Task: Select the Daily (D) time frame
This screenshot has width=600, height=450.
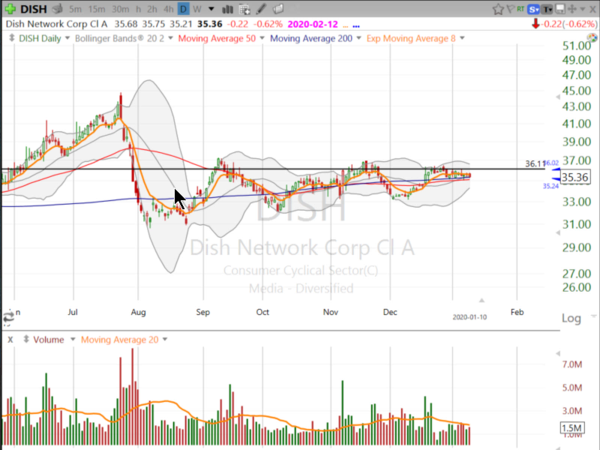Action: 184,9
